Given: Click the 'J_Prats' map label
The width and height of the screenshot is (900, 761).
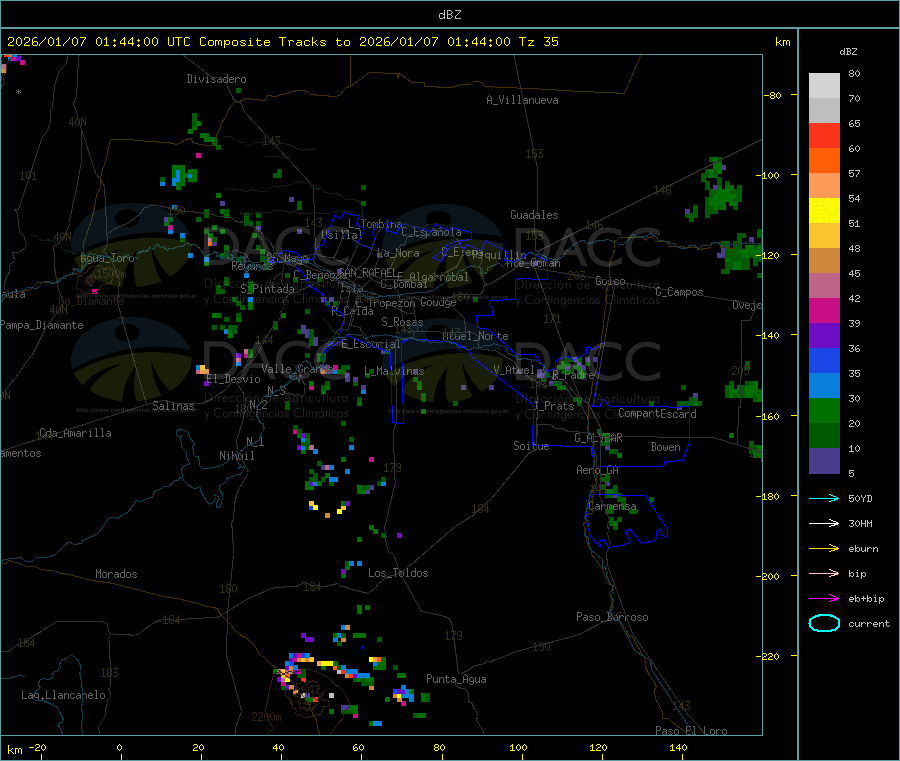Looking at the screenshot, I should pos(554,406).
